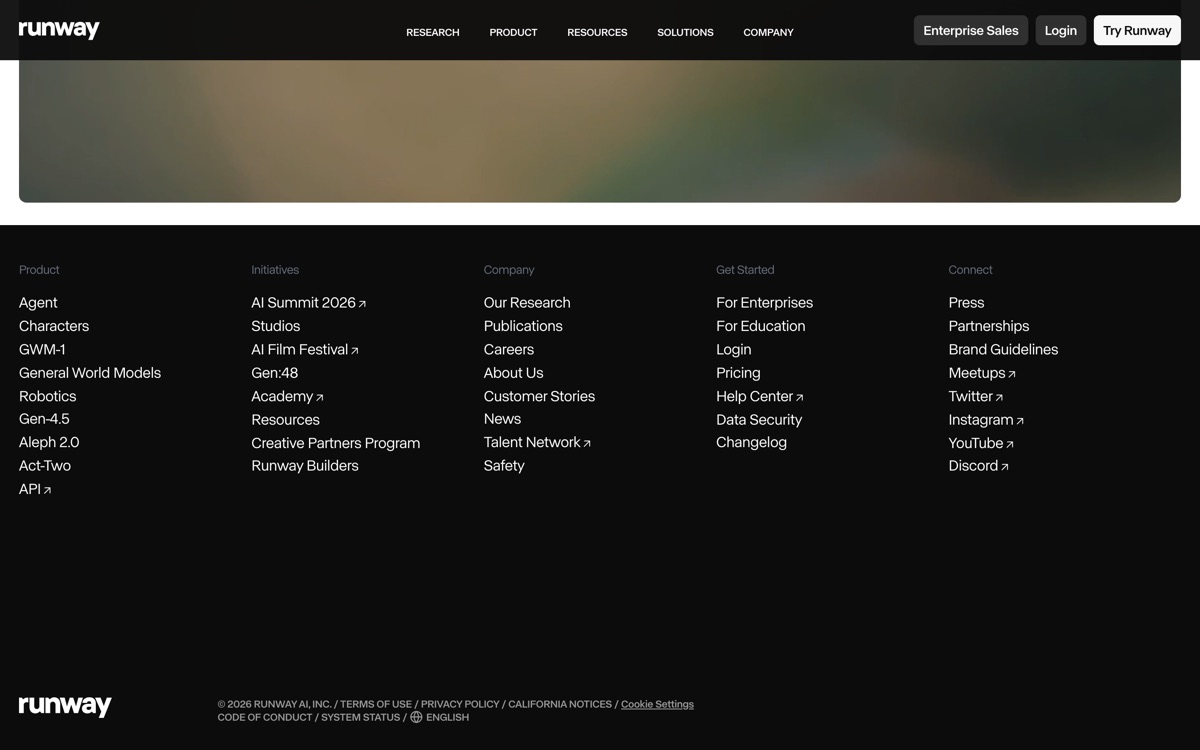Visit the Runway Builders page
The width and height of the screenshot is (1200, 750).
305,465
